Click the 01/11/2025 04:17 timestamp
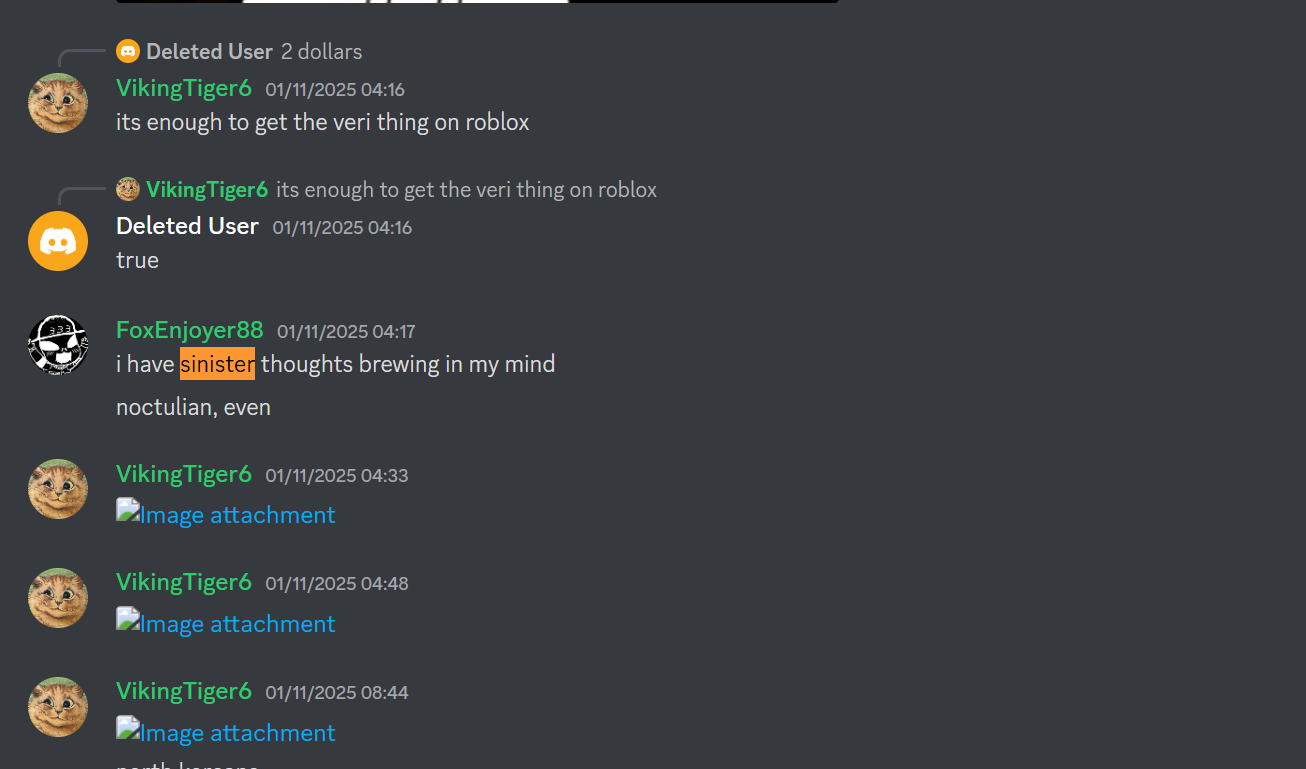The height and width of the screenshot is (769, 1306). pyautogui.click(x=346, y=331)
